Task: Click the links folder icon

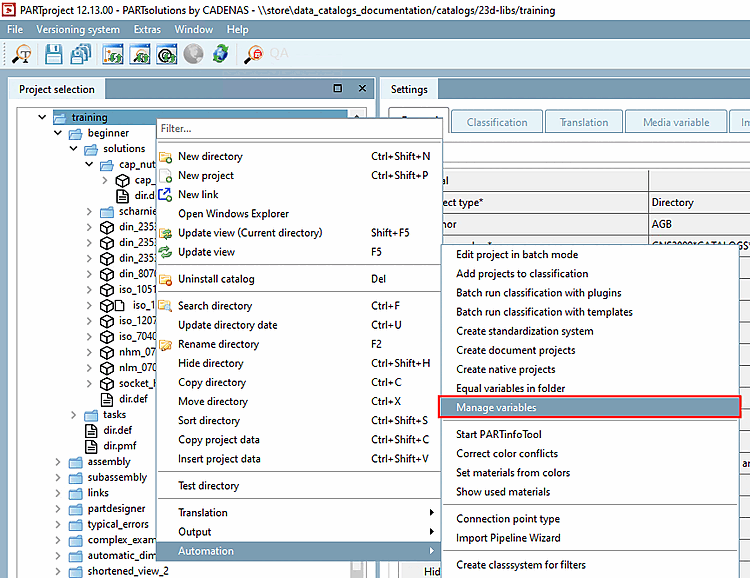Action: (x=76, y=493)
